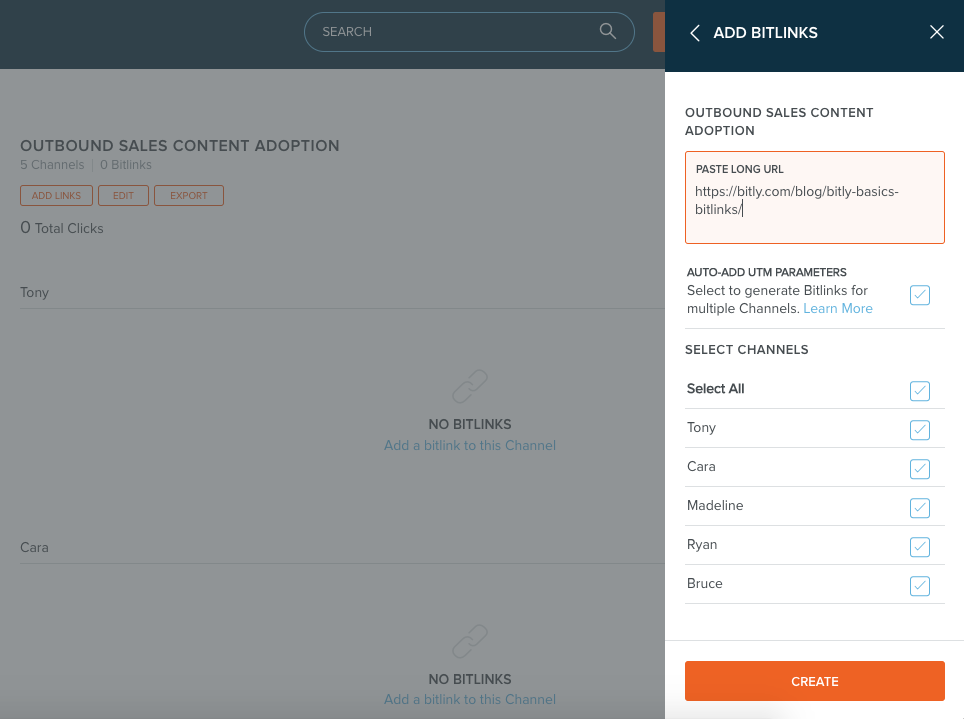Click Add a bitlink link under Tony
This screenshot has width=964, height=719.
470,445
